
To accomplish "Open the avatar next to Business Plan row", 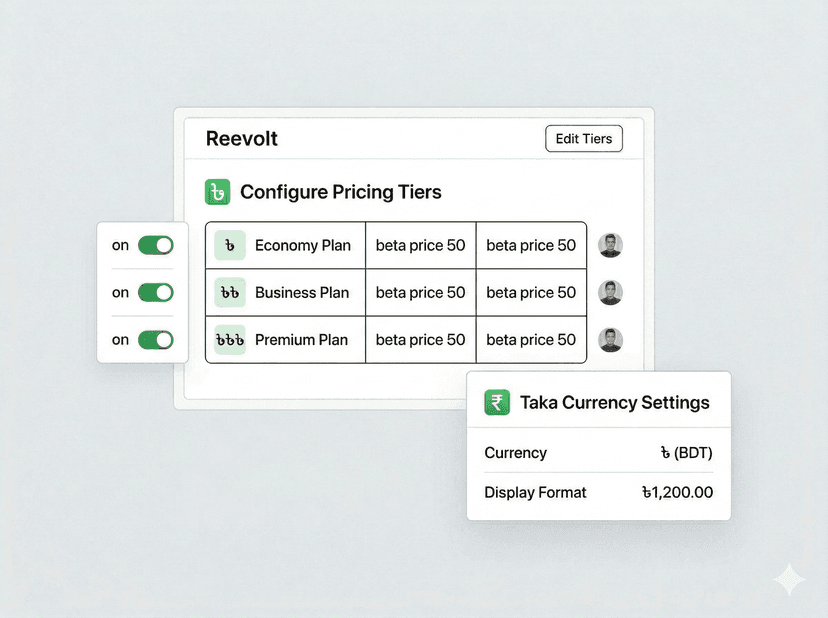I will coord(610,293).
